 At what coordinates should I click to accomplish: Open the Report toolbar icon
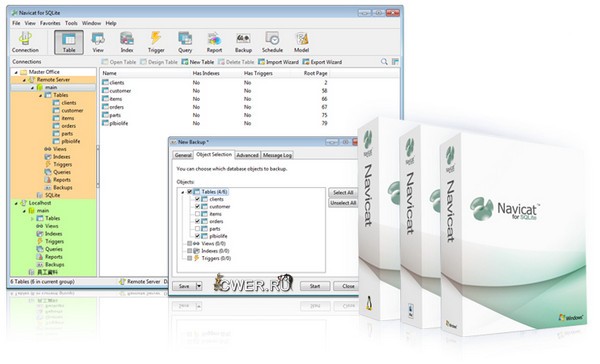tap(214, 42)
